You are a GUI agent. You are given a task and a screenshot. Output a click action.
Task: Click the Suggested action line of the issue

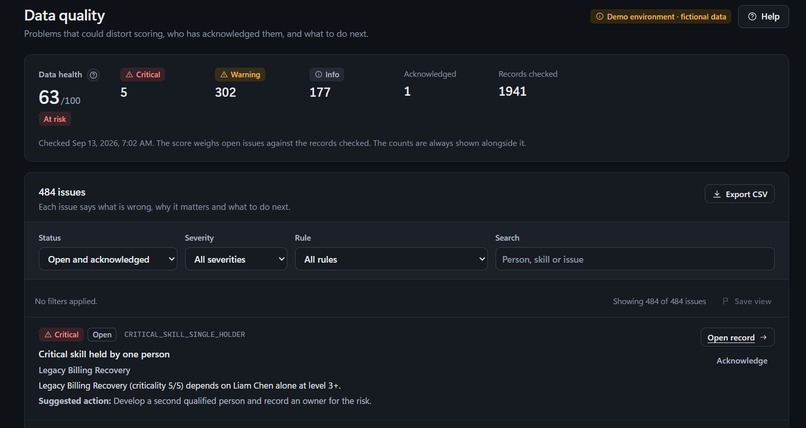pyautogui.click(x=205, y=401)
